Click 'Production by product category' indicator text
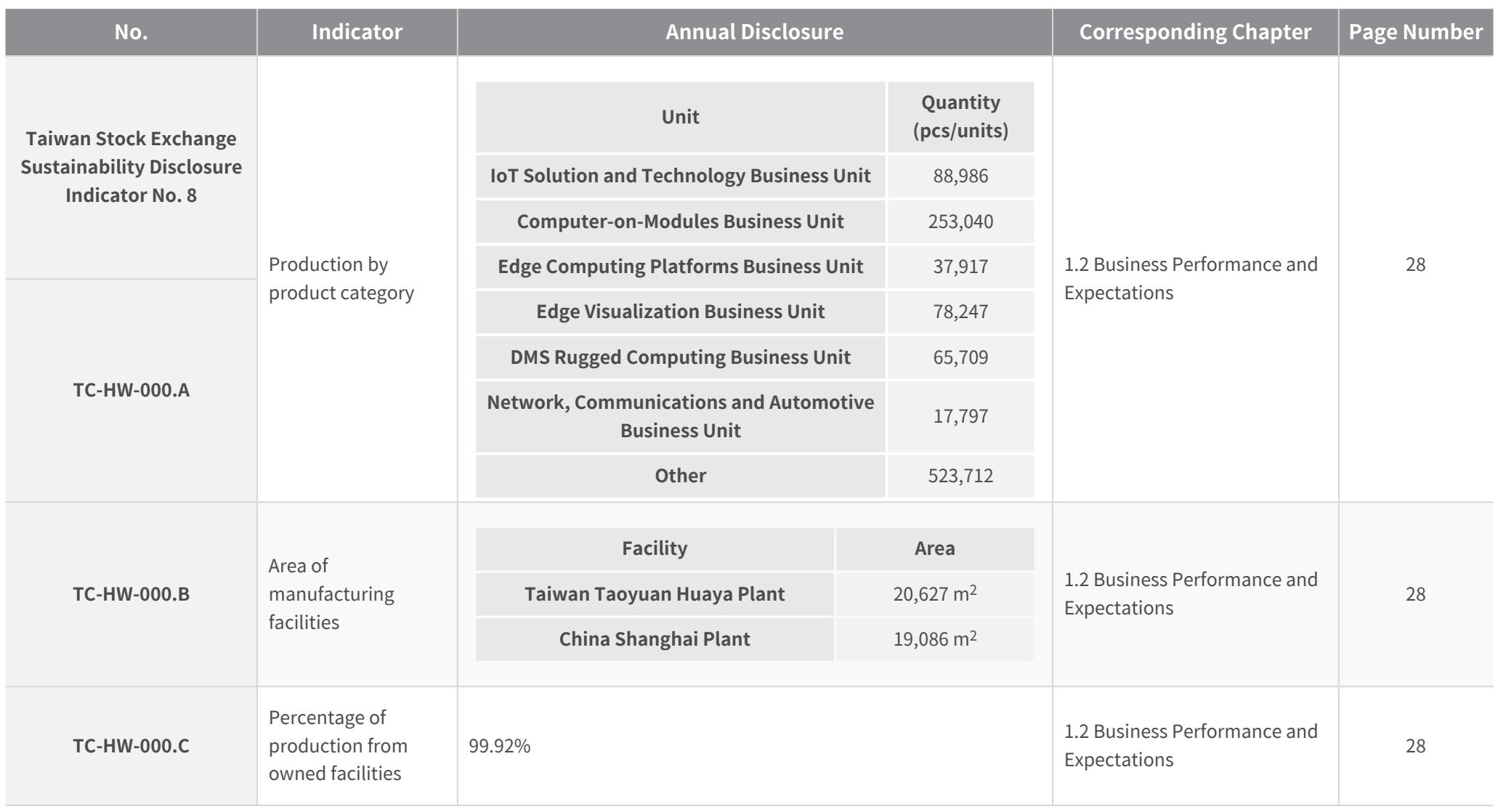The image size is (1498, 812). (341, 278)
